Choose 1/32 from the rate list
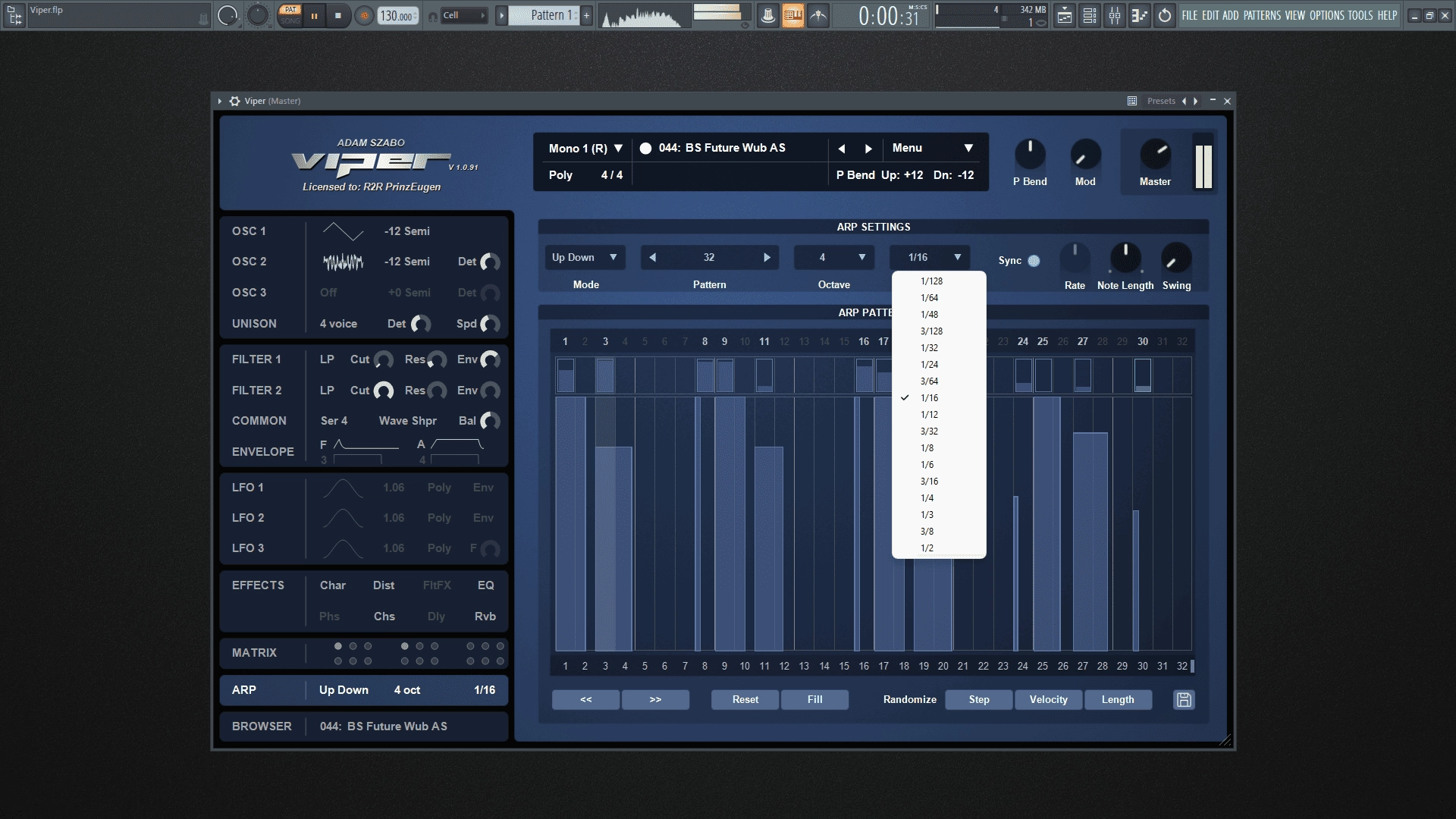 point(939,348)
